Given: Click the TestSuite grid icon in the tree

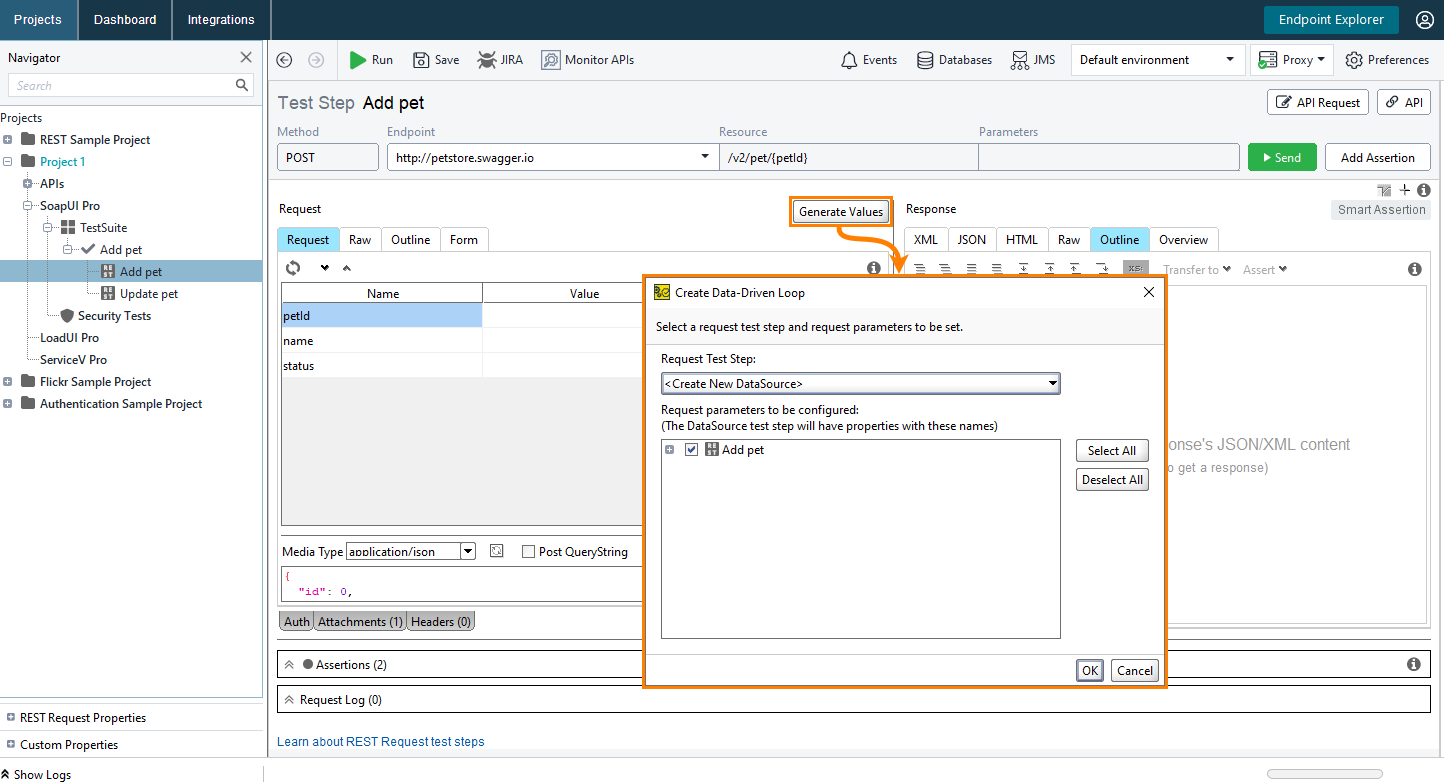Looking at the screenshot, I should pos(68,228).
